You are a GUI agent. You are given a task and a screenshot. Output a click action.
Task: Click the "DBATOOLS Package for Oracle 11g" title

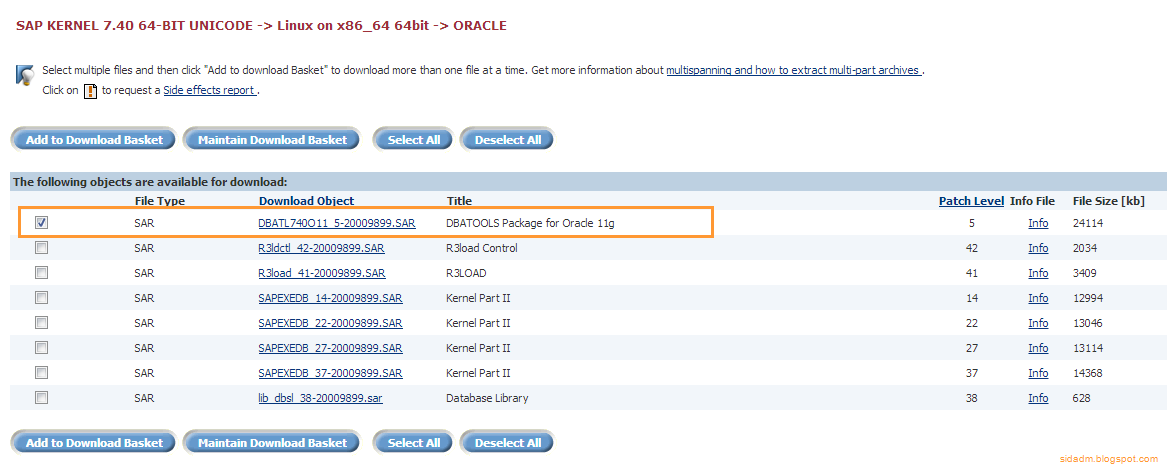point(530,223)
